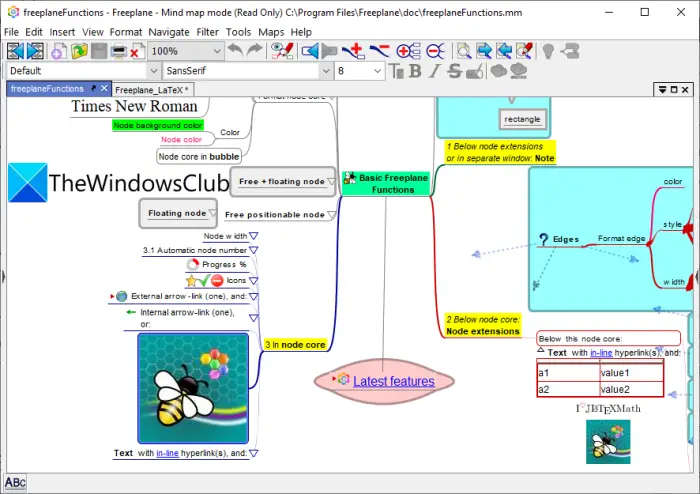Click the find-and-replace pencil icon
The image size is (700, 494).
[x=525, y=51]
